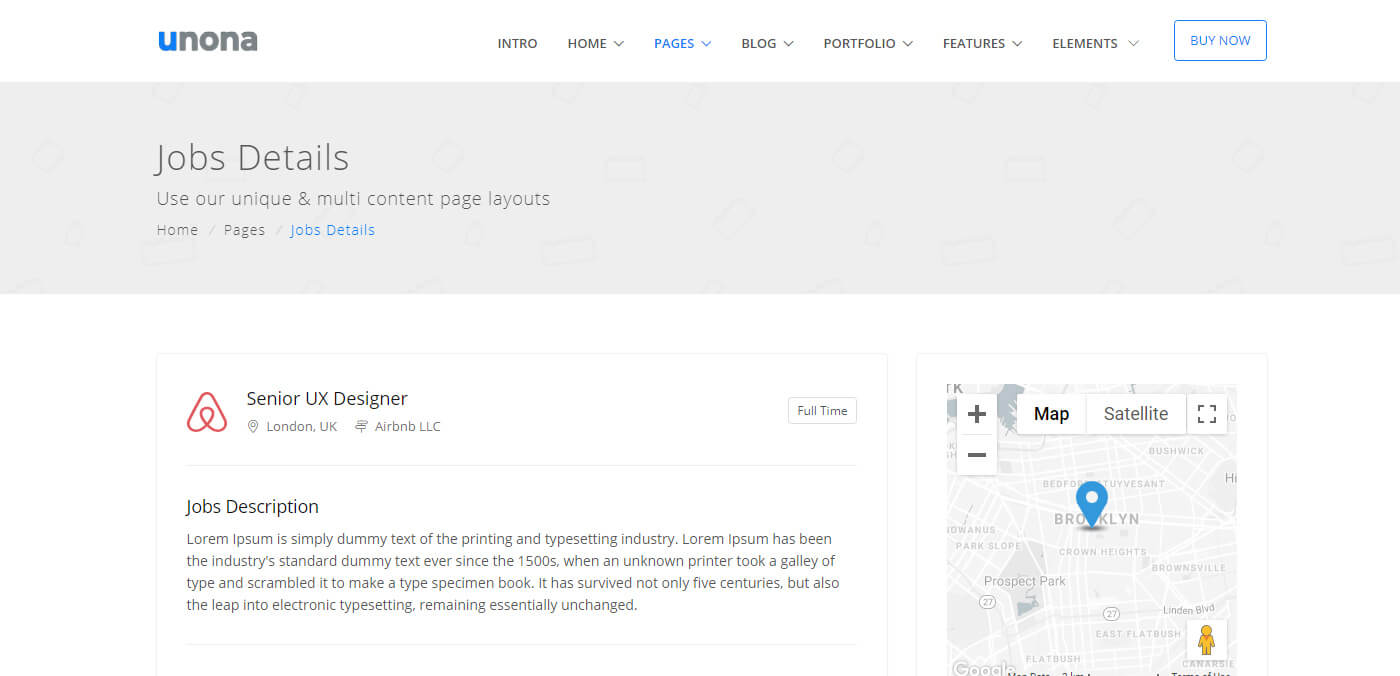Click the BUY NOW button

point(1220,40)
